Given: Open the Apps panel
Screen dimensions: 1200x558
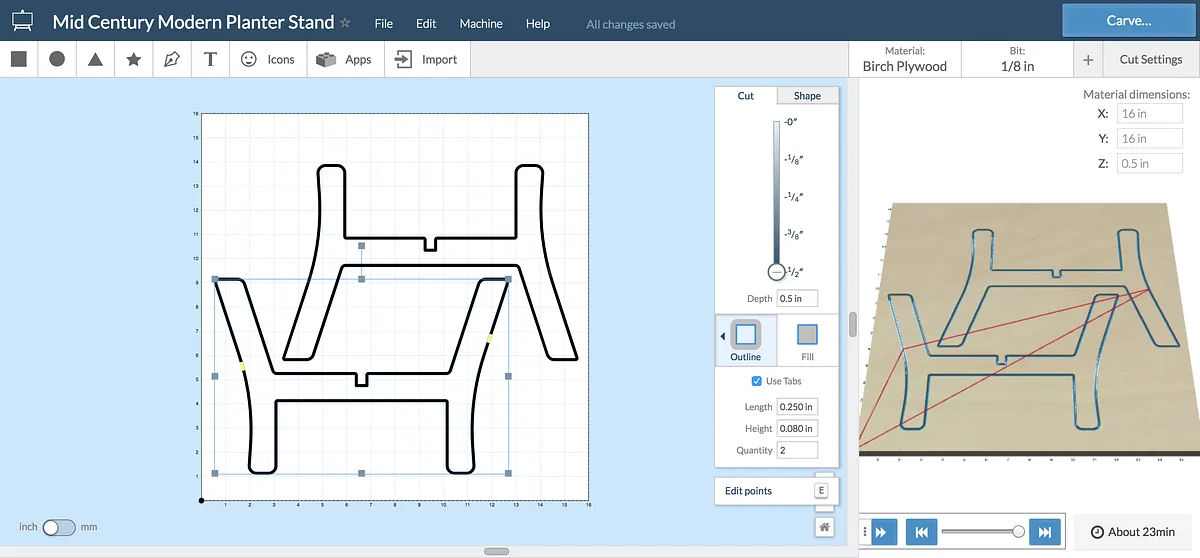Looking at the screenshot, I should tap(344, 59).
